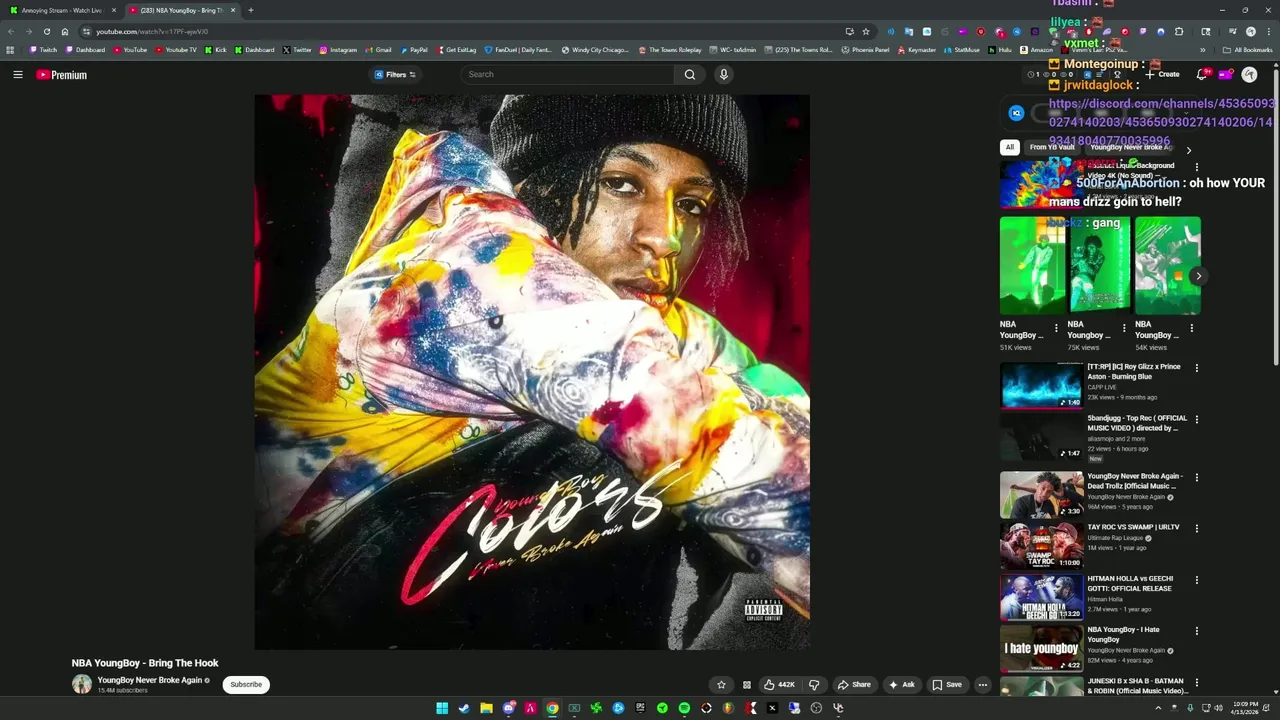Screen dimensions: 1280x720
Task: Open NBA YoungBoy I Hate YoungBoy video
Action: (x=1124, y=634)
